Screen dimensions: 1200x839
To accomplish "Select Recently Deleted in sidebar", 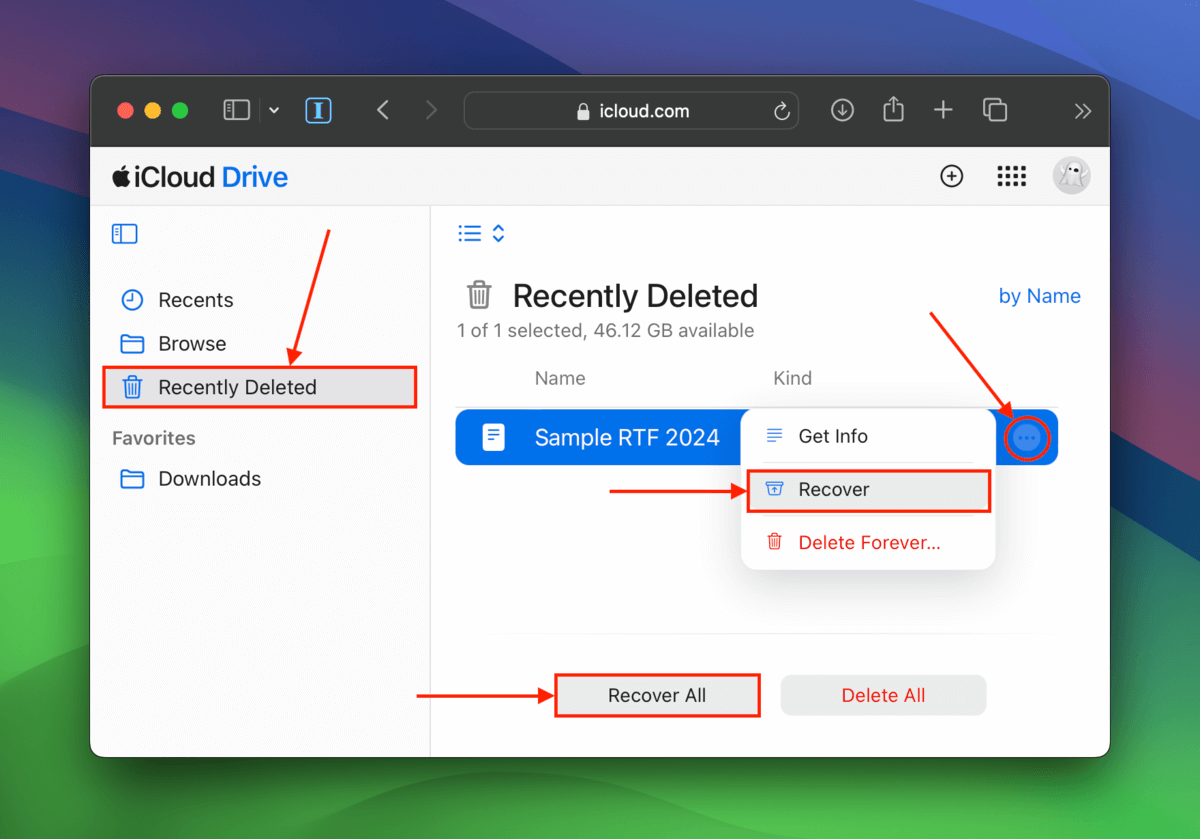I will point(259,387).
